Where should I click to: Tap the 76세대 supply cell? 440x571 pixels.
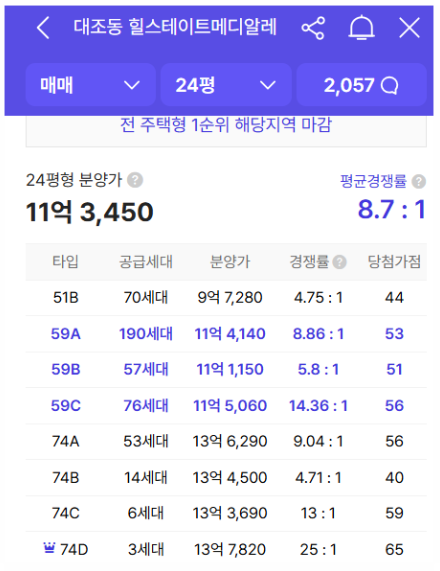[146, 405]
